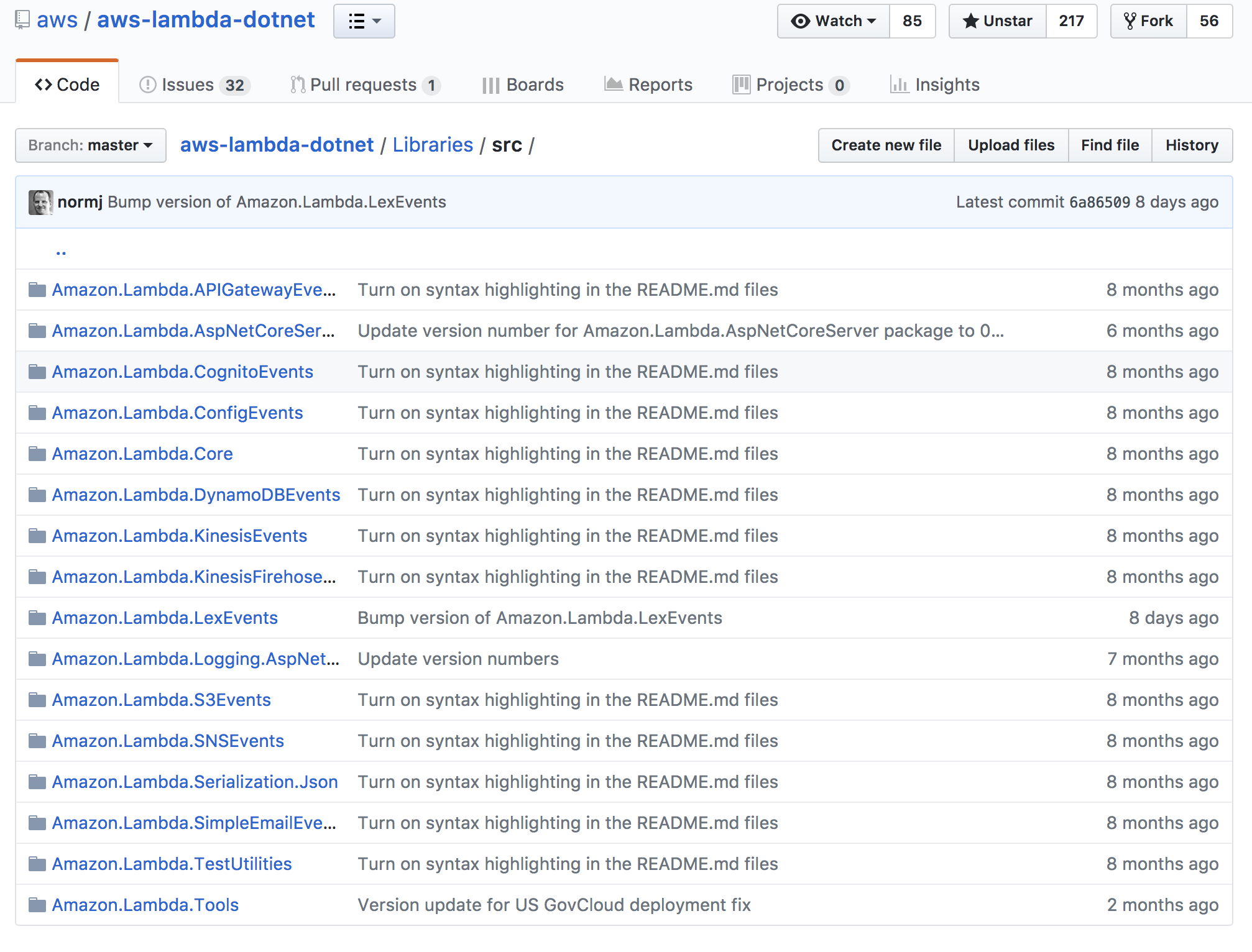Click folder icon of Amazon.Lambda.Serialization.Json
The image size is (1252, 952).
coord(37,782)
